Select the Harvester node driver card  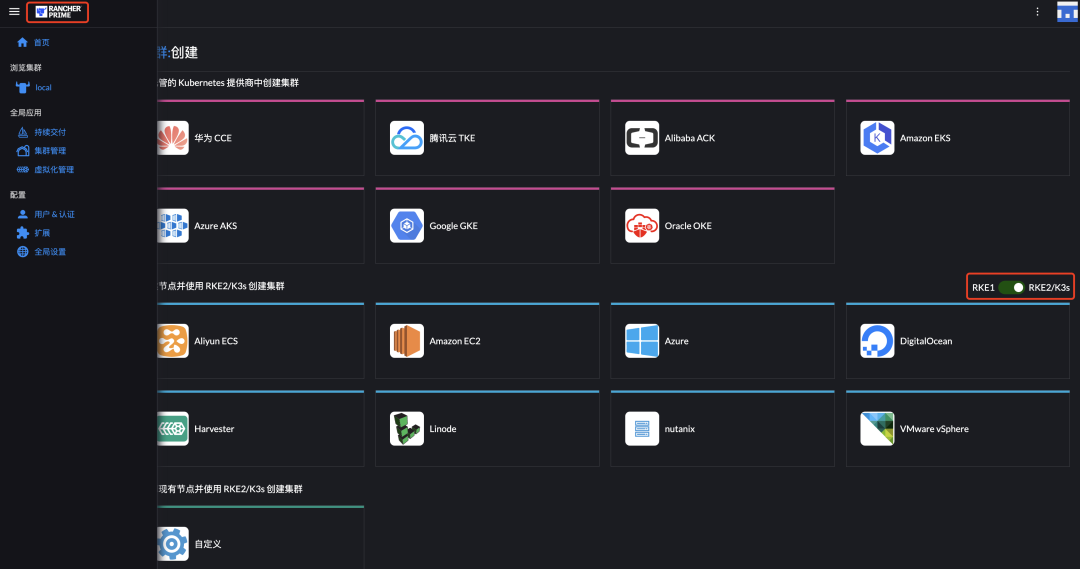(260, 428)
